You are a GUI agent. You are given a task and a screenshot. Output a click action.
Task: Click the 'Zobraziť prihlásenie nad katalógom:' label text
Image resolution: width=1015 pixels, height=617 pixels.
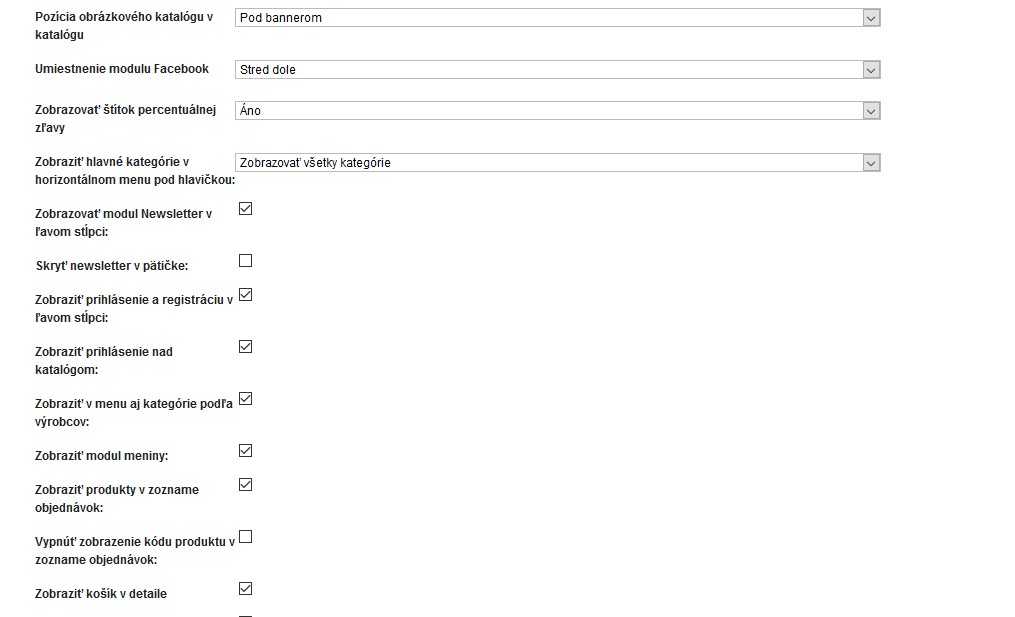(103, 361)
